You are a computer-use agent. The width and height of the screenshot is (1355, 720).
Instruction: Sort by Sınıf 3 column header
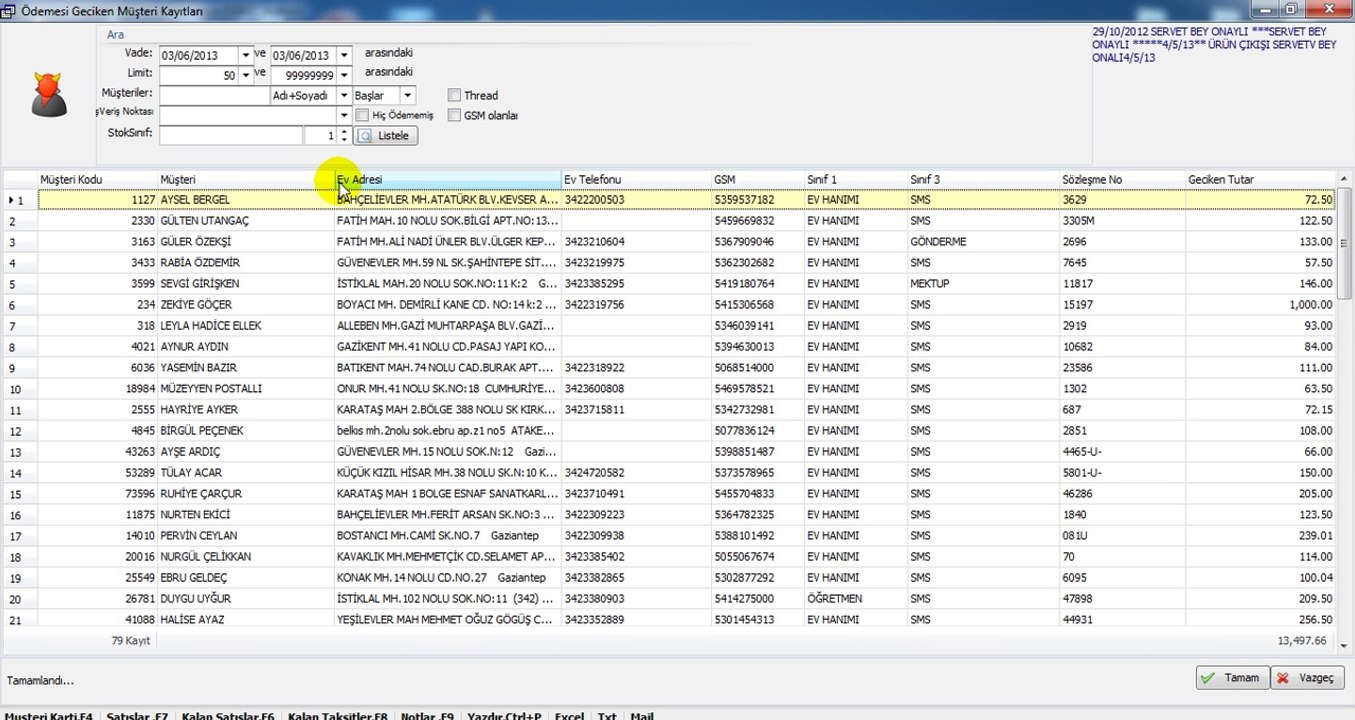click(x=983, y=179)
